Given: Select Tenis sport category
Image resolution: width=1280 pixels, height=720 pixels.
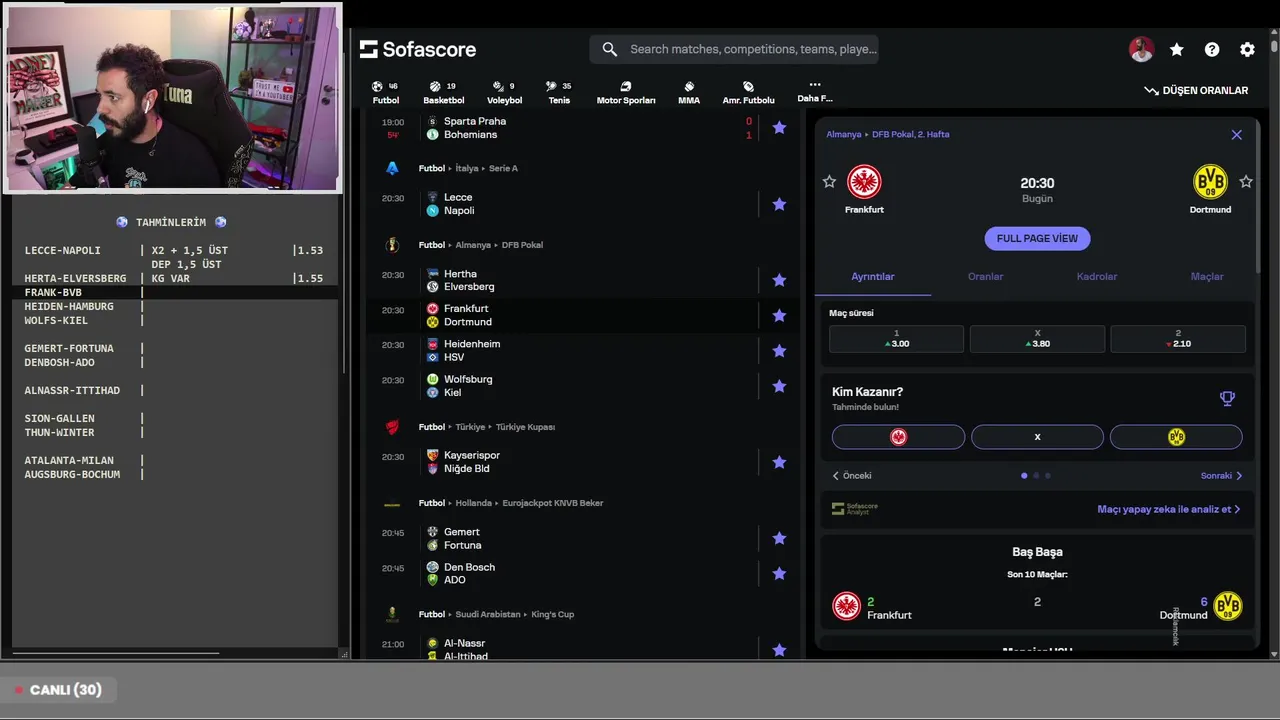Looking at the screenshot, I should (559, 92).
